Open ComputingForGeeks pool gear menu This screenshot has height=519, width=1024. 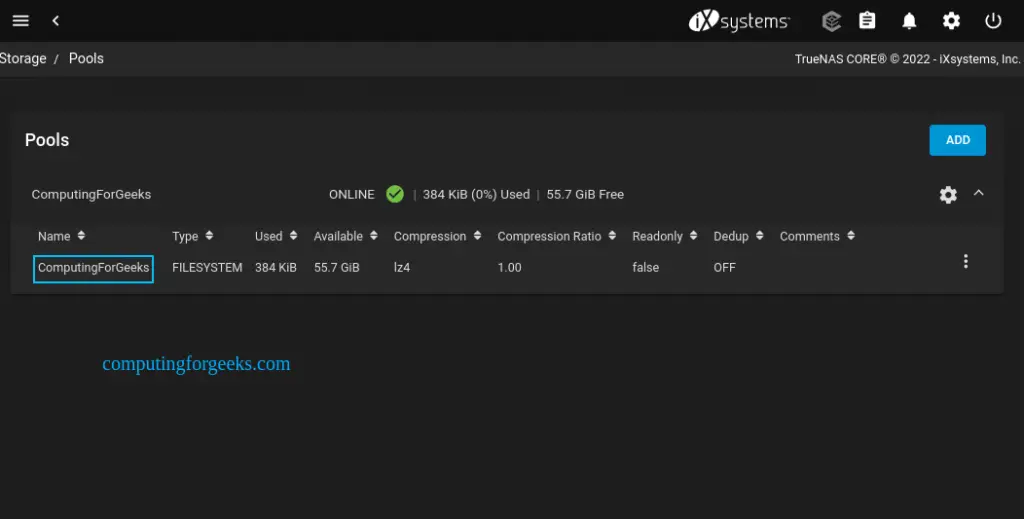coord(948,195)
